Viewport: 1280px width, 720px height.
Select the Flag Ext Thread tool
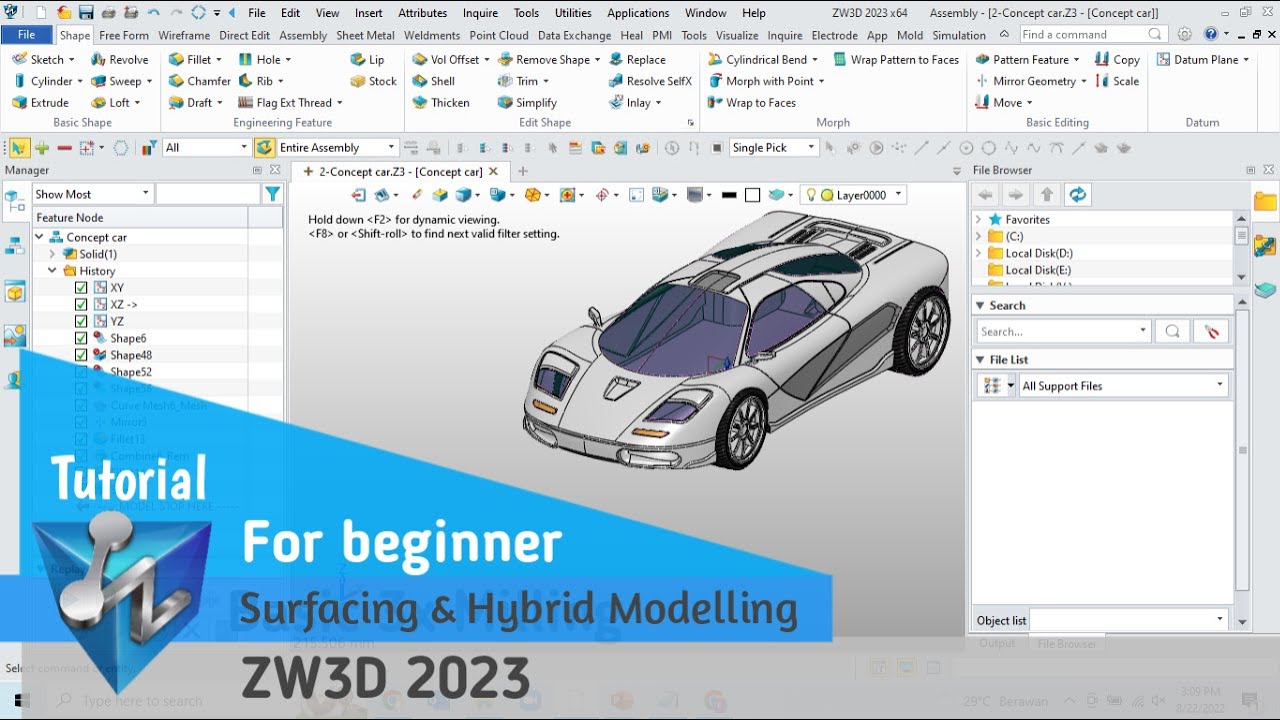click(289, 102)
